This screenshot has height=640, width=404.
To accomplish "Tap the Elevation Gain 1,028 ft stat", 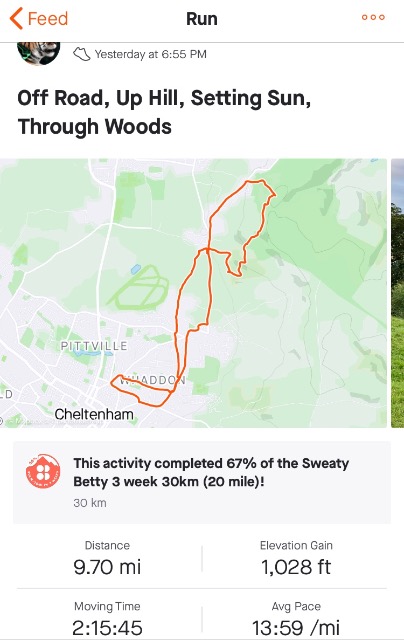I will click(296, 559).
